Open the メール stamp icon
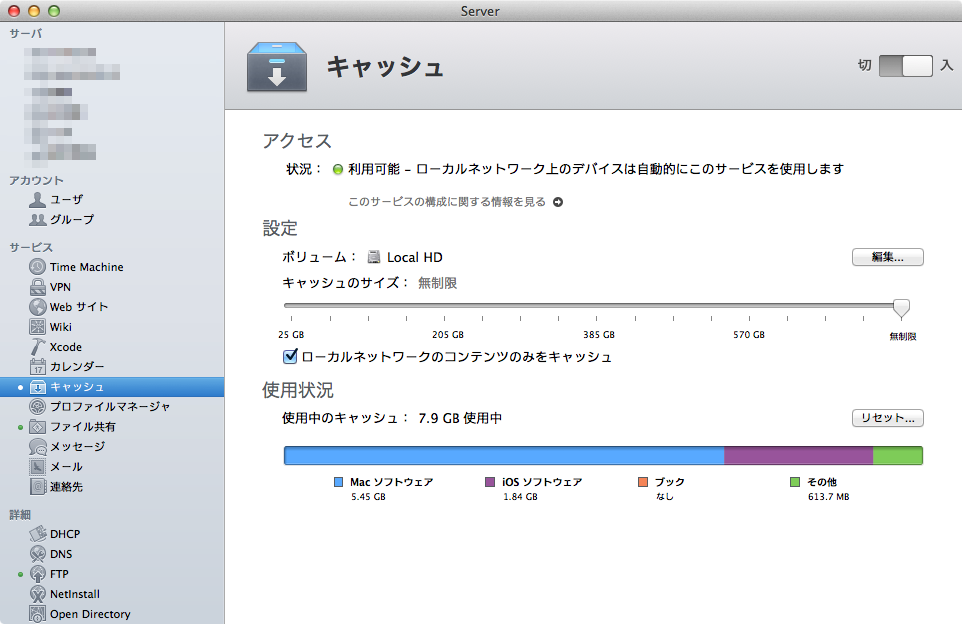This screenshot has width=962, height=624. [x=37, y=467]
